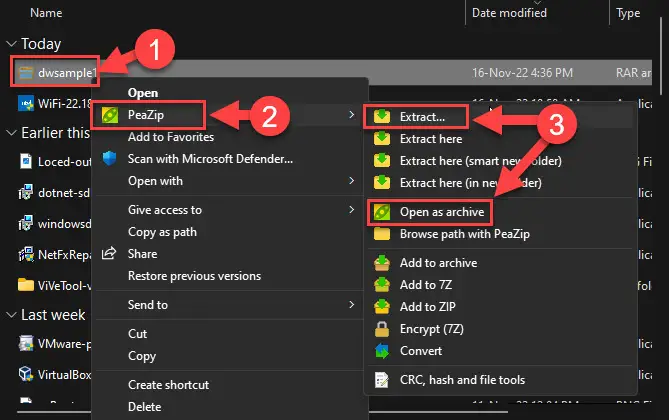Select Cut from the context menu

(x=137, y=334)
